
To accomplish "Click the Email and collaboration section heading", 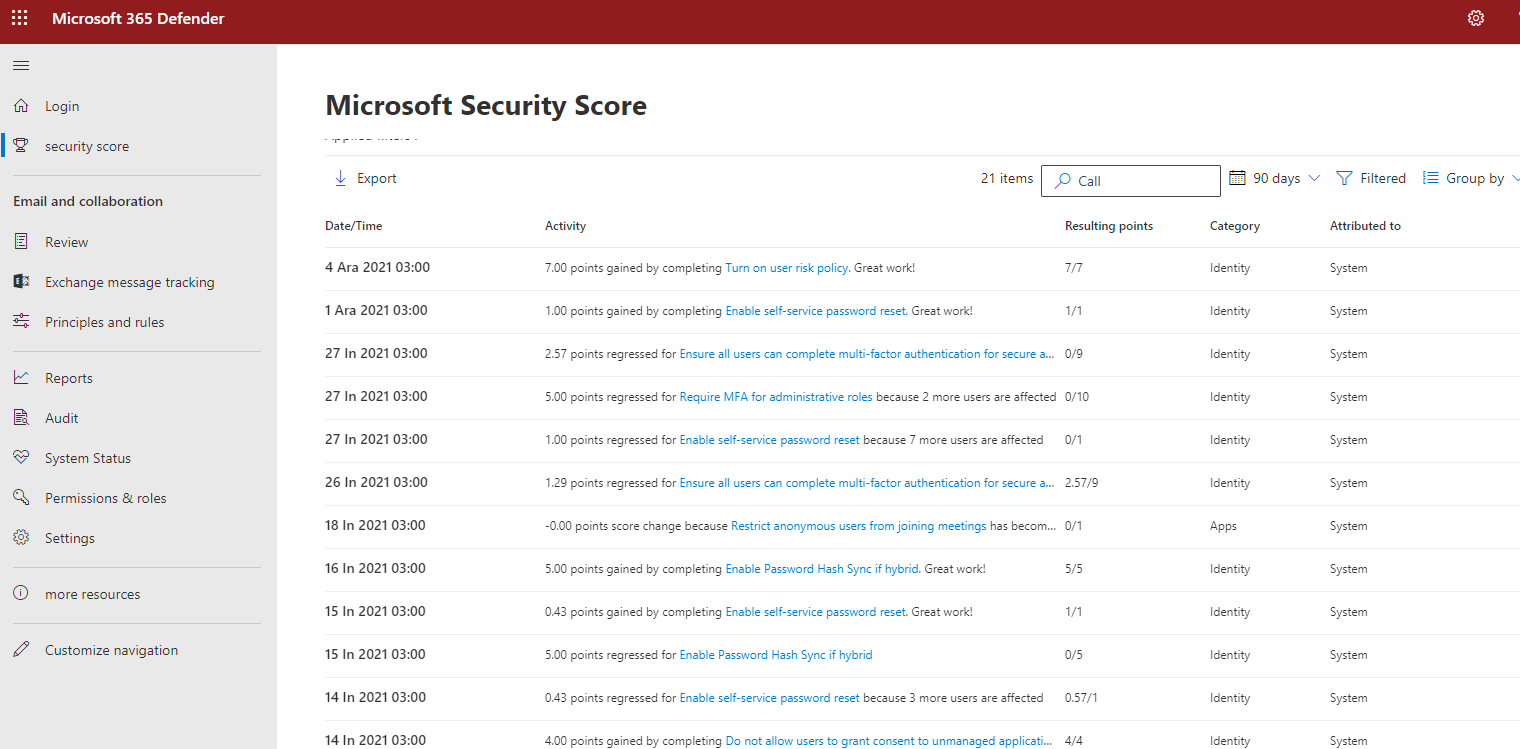I will (88, 201).
